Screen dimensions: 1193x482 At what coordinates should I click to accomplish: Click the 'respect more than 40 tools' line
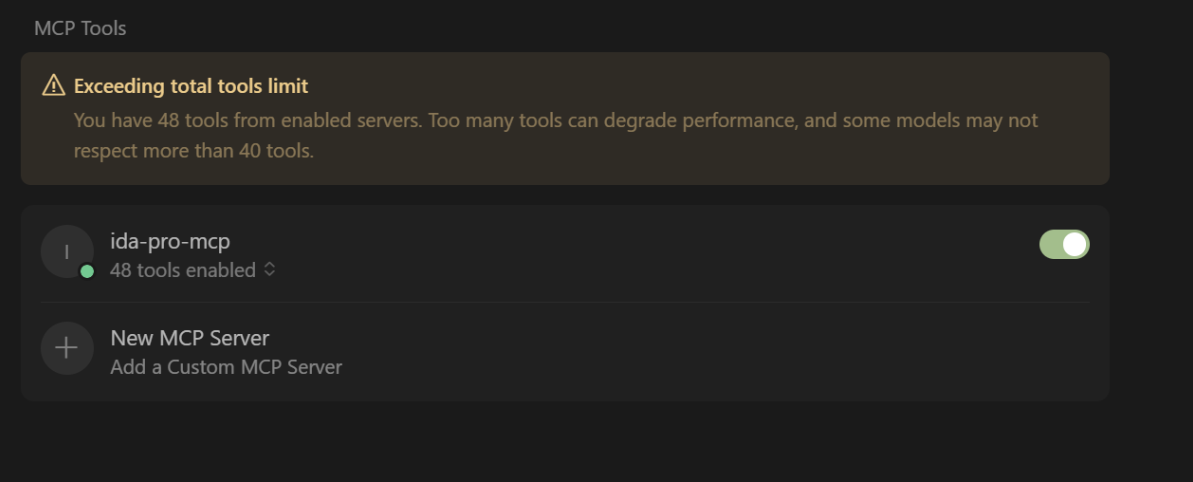(x=194, y=152)
